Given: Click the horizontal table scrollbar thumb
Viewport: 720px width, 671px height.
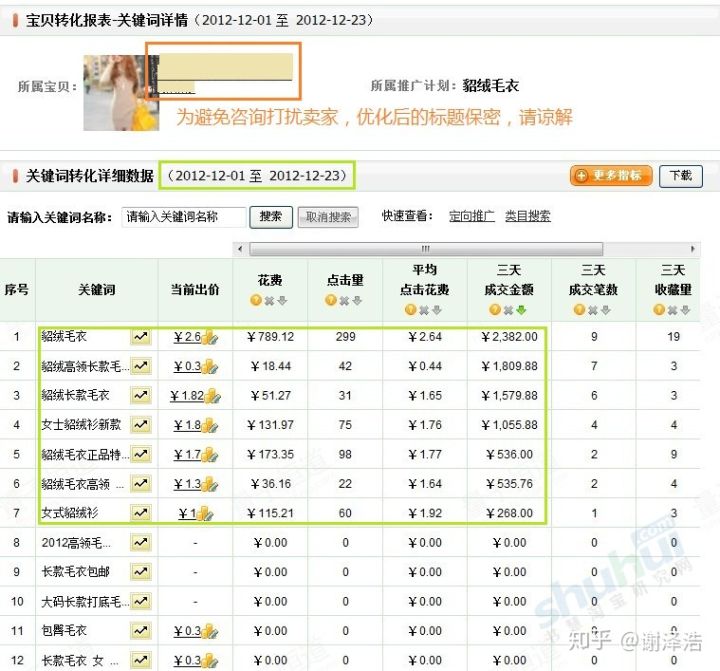Looking at the screenshot, I should click(425, 249).
